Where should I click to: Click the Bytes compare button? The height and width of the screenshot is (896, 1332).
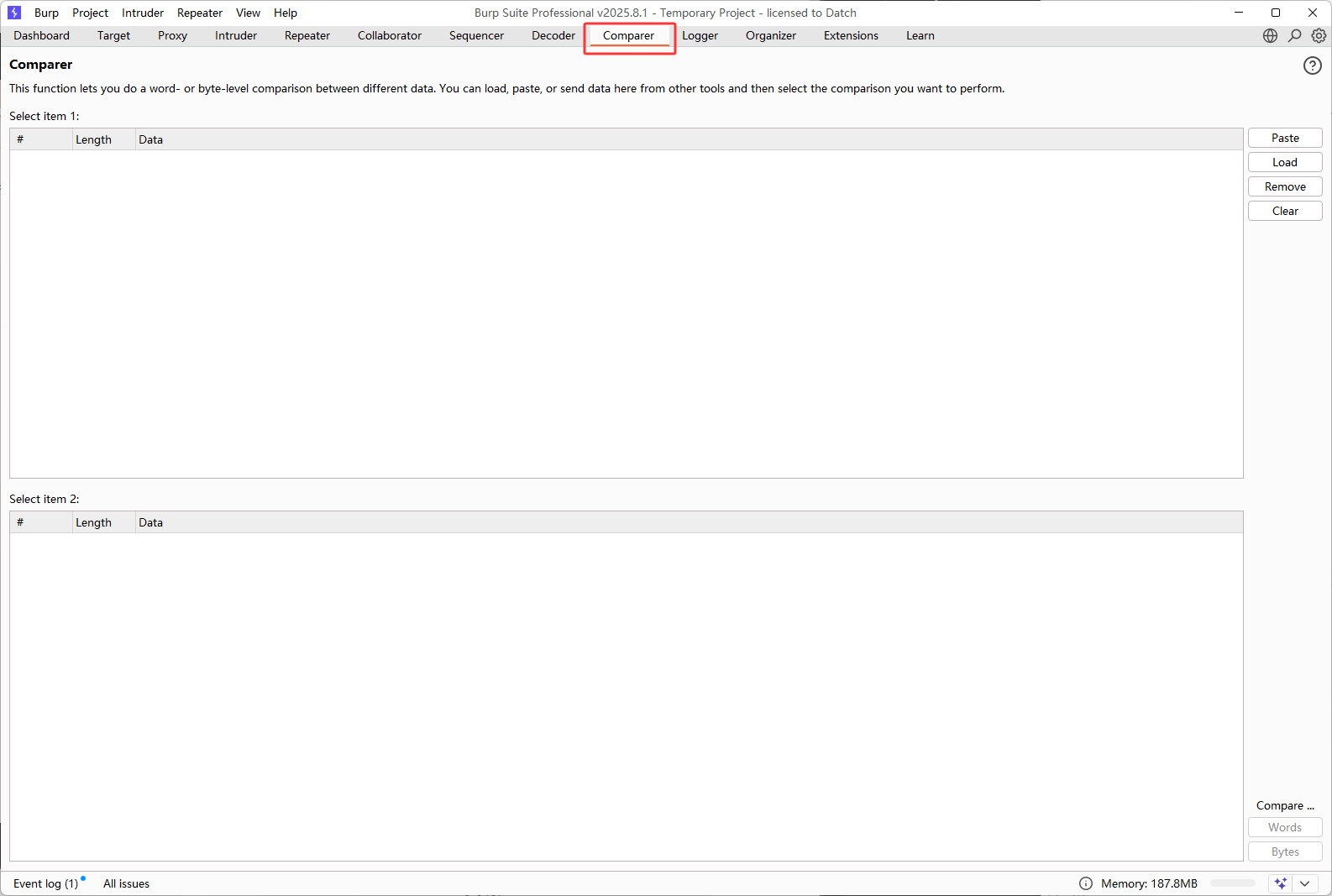point(1285,851)
